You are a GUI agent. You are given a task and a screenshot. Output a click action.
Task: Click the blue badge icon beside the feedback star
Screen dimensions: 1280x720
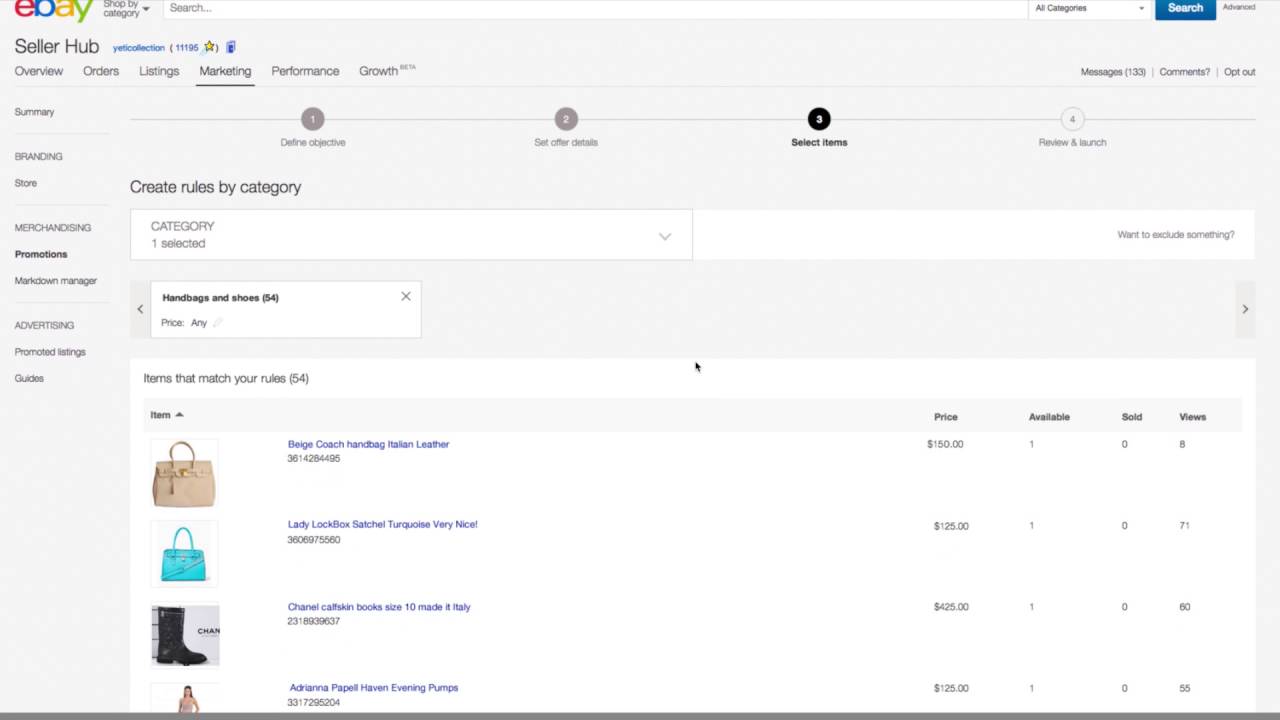[x=231, y=47]
